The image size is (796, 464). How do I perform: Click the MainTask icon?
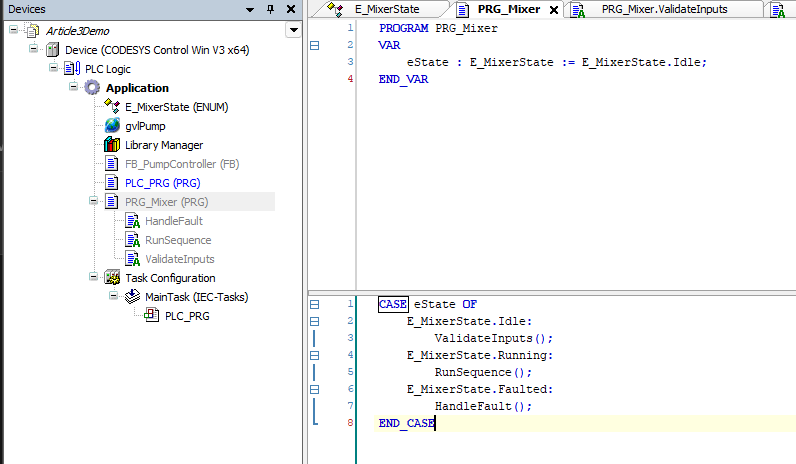pos(132,296)
